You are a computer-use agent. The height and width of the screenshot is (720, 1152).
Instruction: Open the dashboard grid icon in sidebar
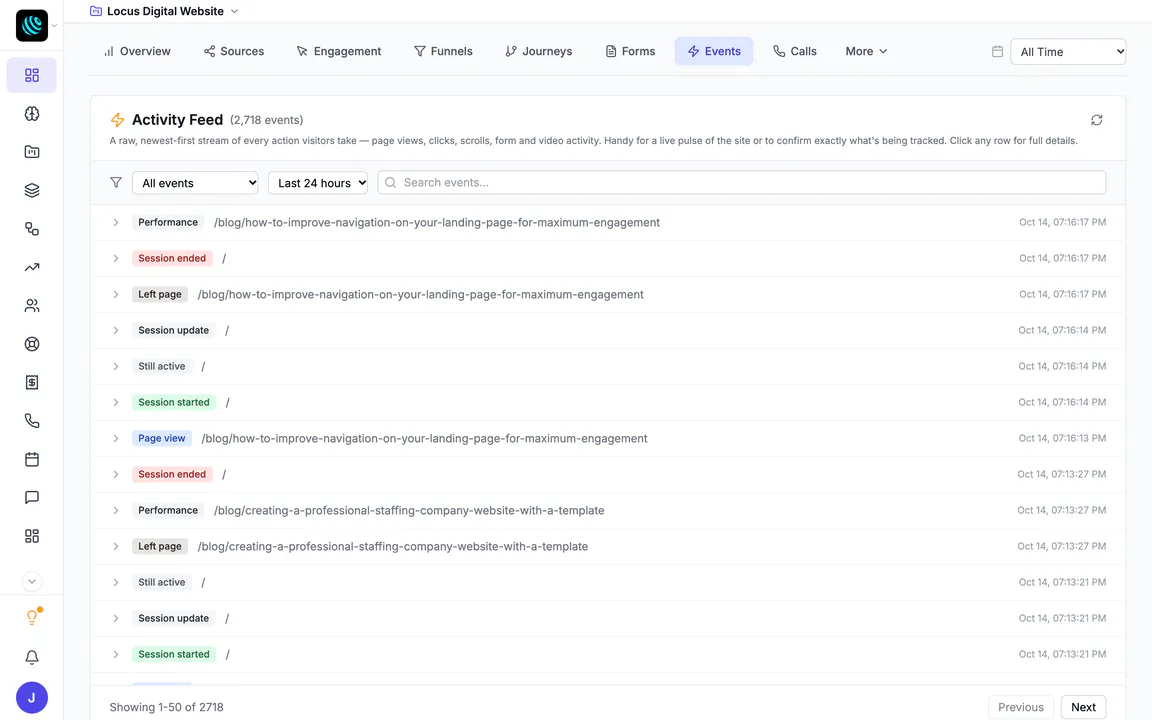[x=32, y=75]
